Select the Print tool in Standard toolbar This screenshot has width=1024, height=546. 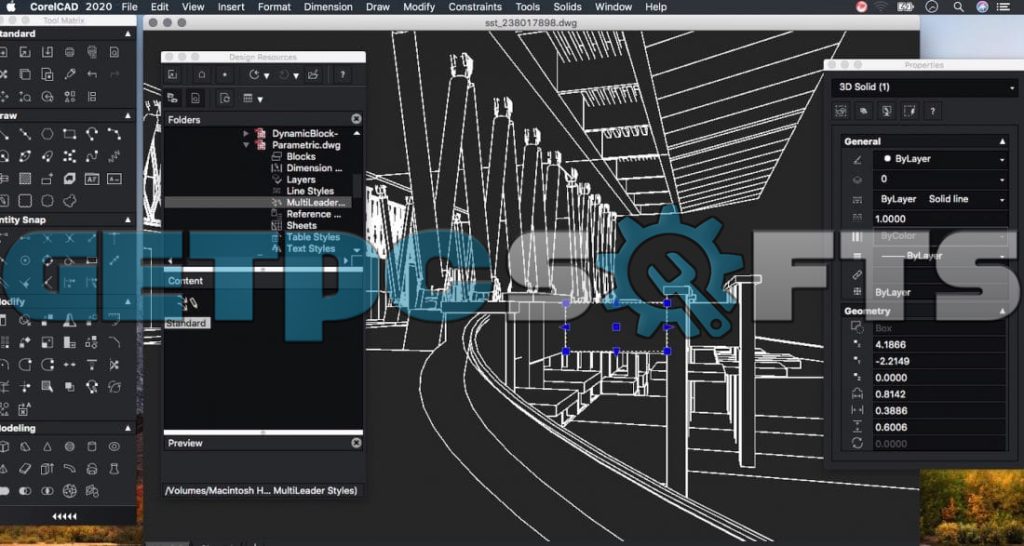[70, 52]
